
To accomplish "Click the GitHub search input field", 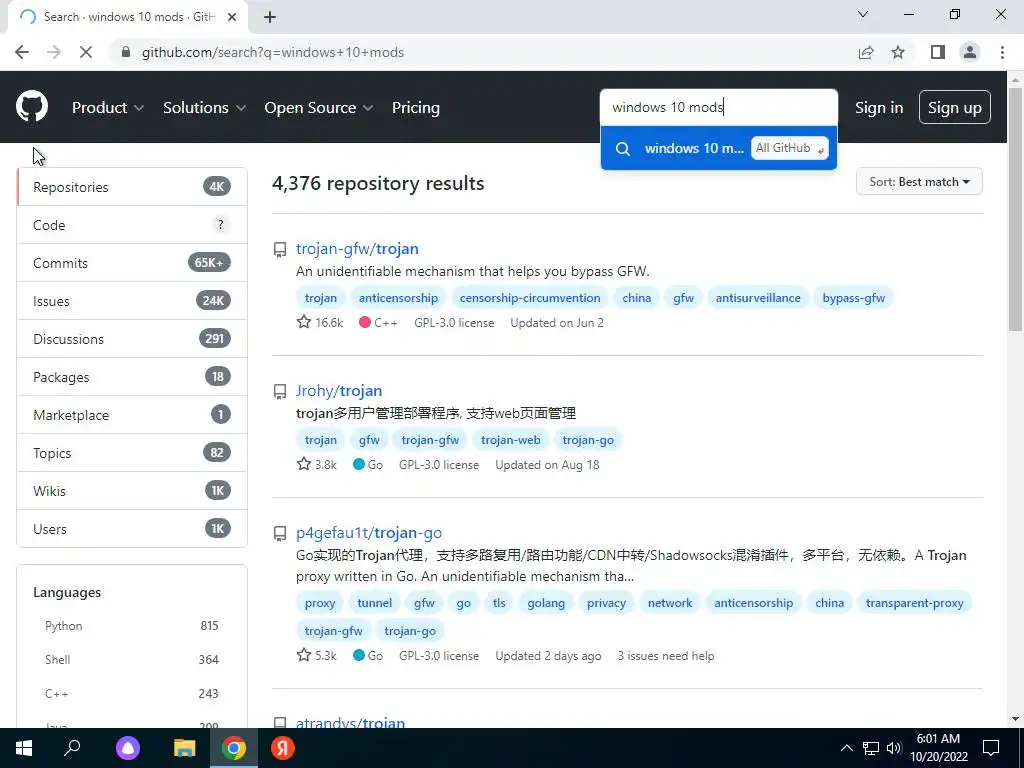I will 718,107.
